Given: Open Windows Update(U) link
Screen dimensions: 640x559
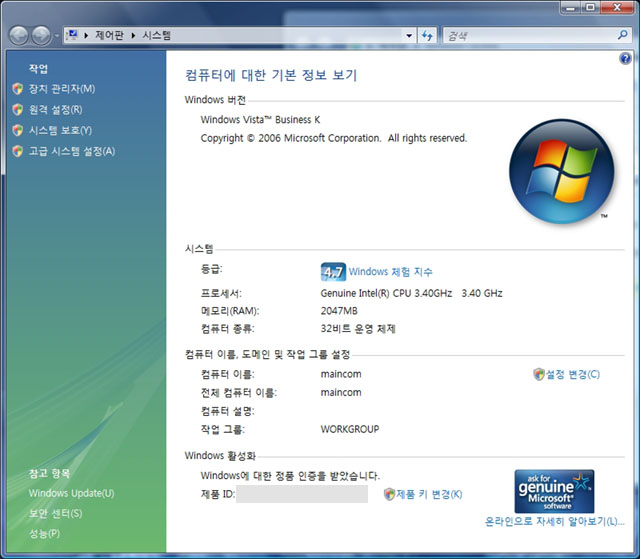Looking at the screenshot, I should pos(71,493).
